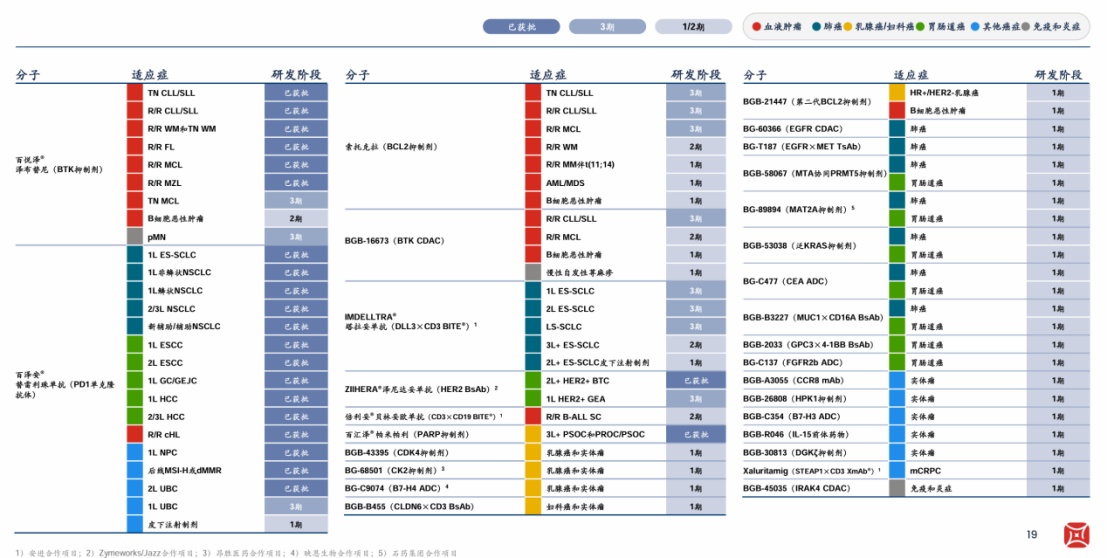1107x558 pixels.
Task: Click 已获批 badge for 2L+ HER2+ BTC
Action: (x=695, y=381)
